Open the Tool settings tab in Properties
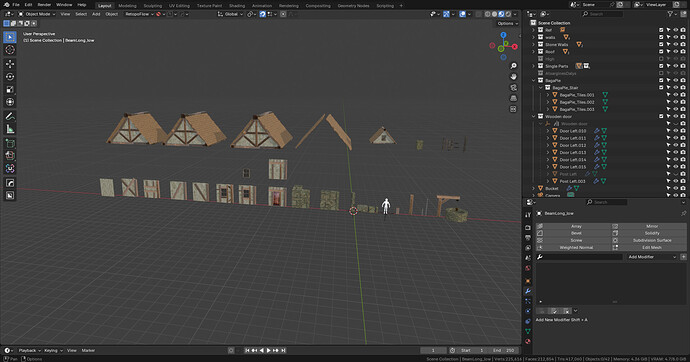Screen dimensions: 690x362 point(528,215)
